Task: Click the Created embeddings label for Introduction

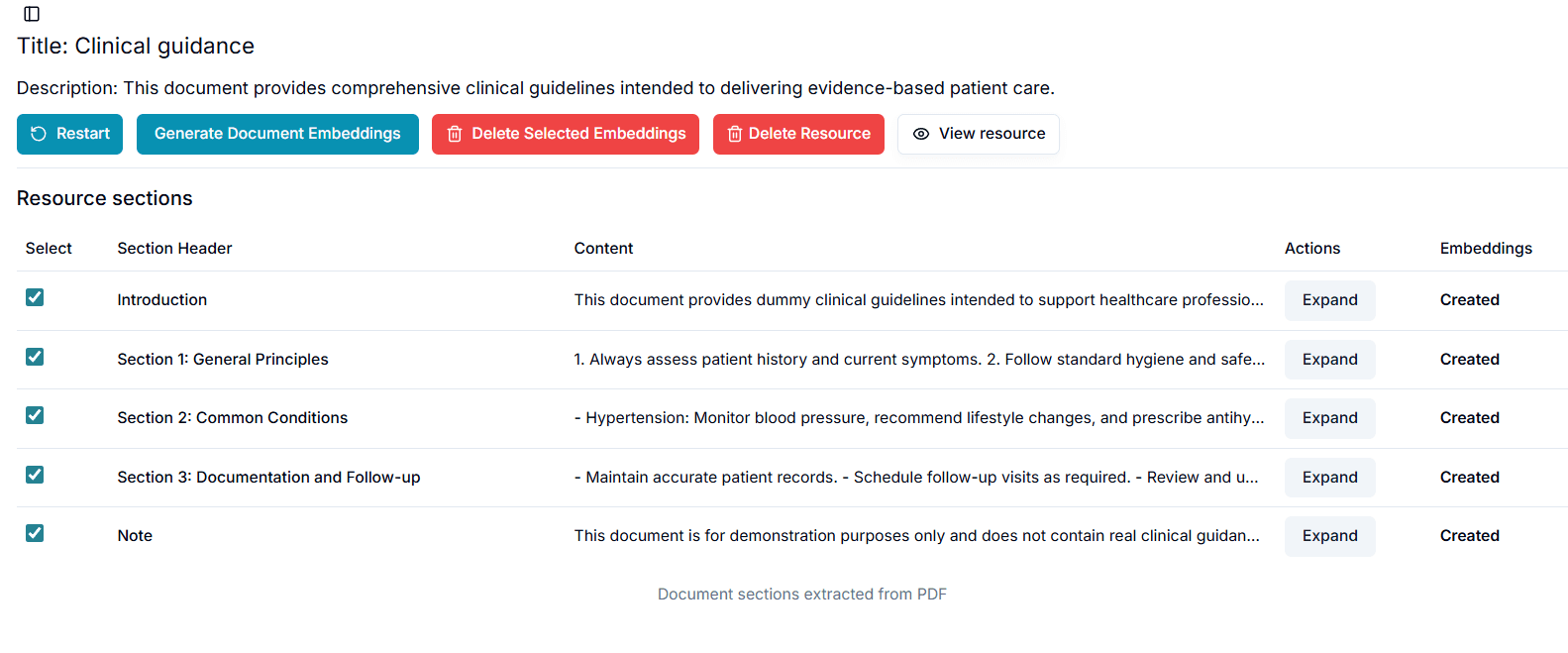Action: point(1470,299)
